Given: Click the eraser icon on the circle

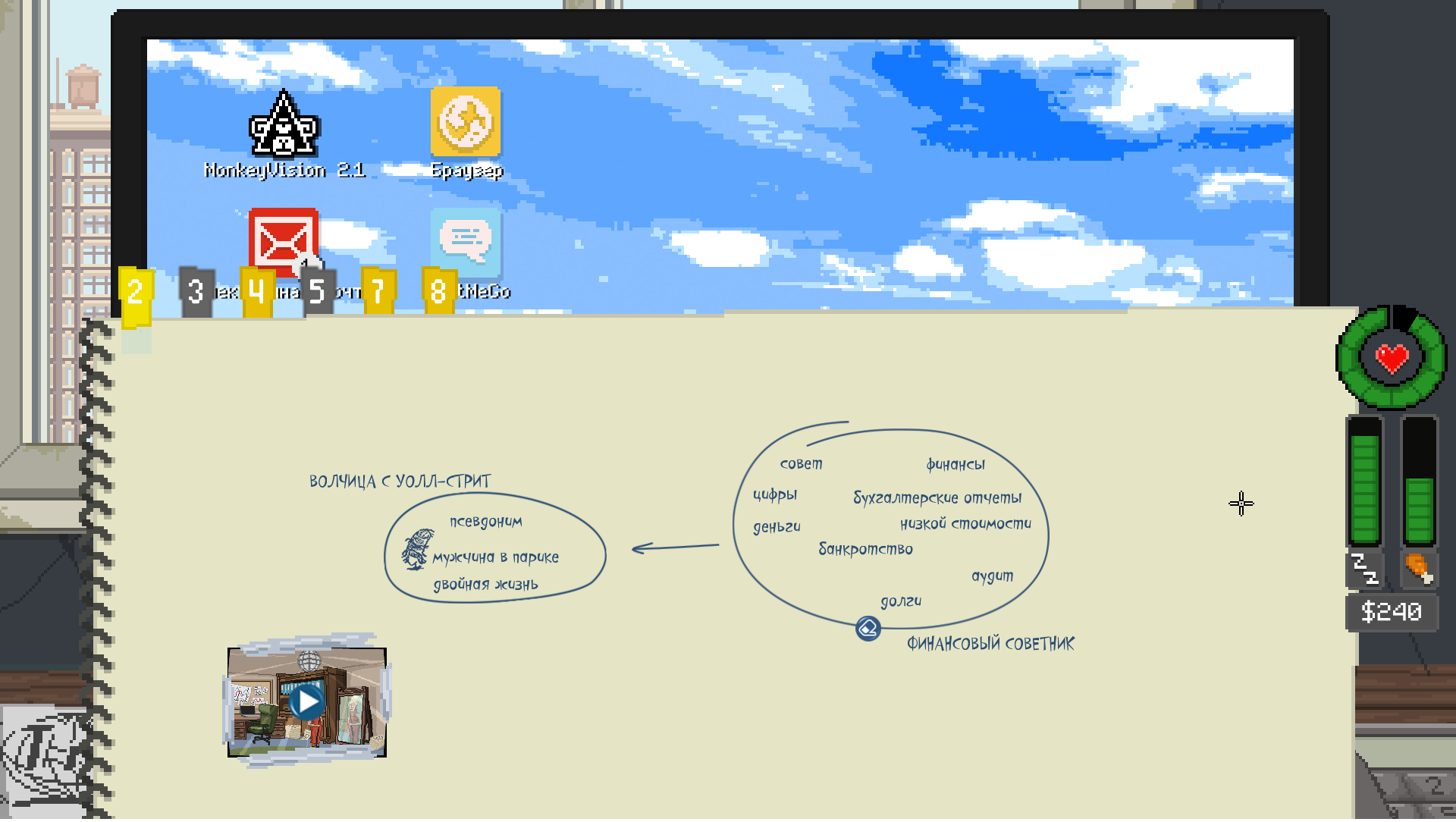Looking at the screenshot, I should pyautogui.click(x=868, y=629).
